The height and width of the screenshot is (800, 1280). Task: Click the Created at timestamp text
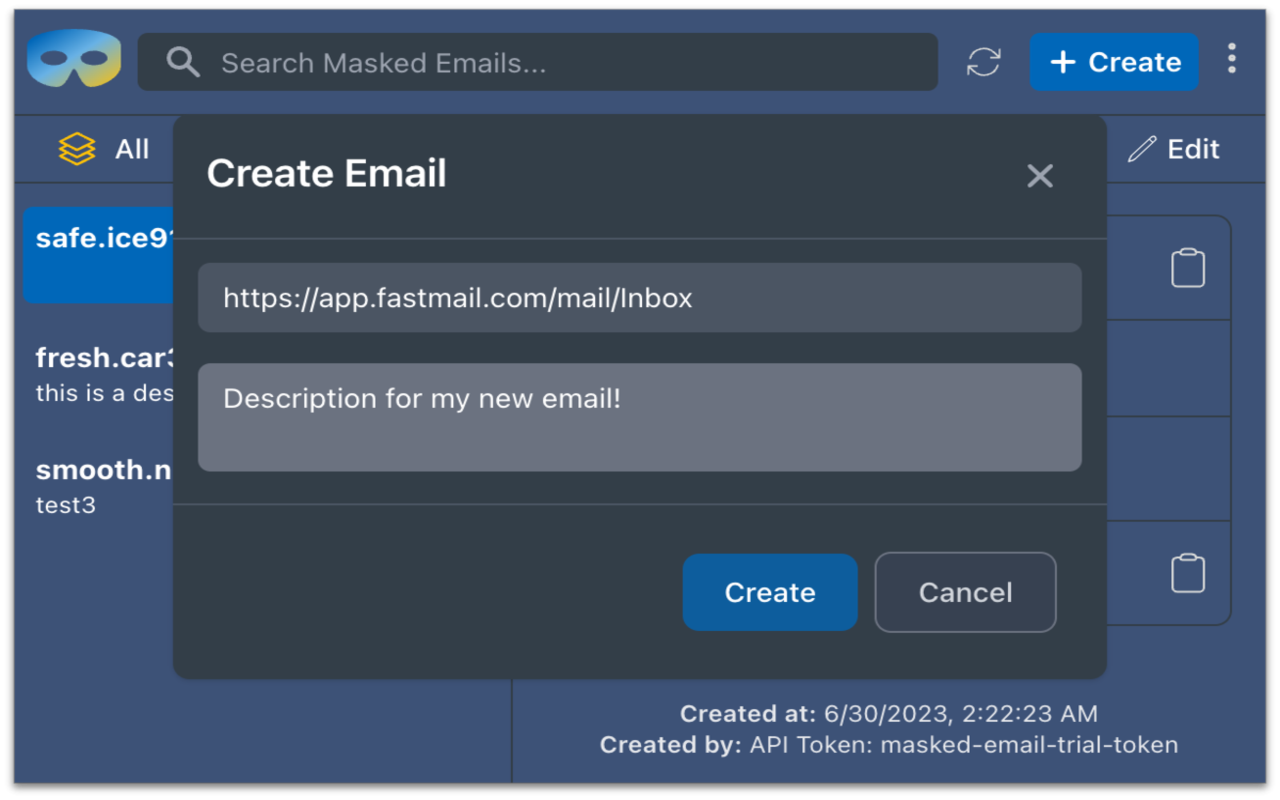coord(889,714)
